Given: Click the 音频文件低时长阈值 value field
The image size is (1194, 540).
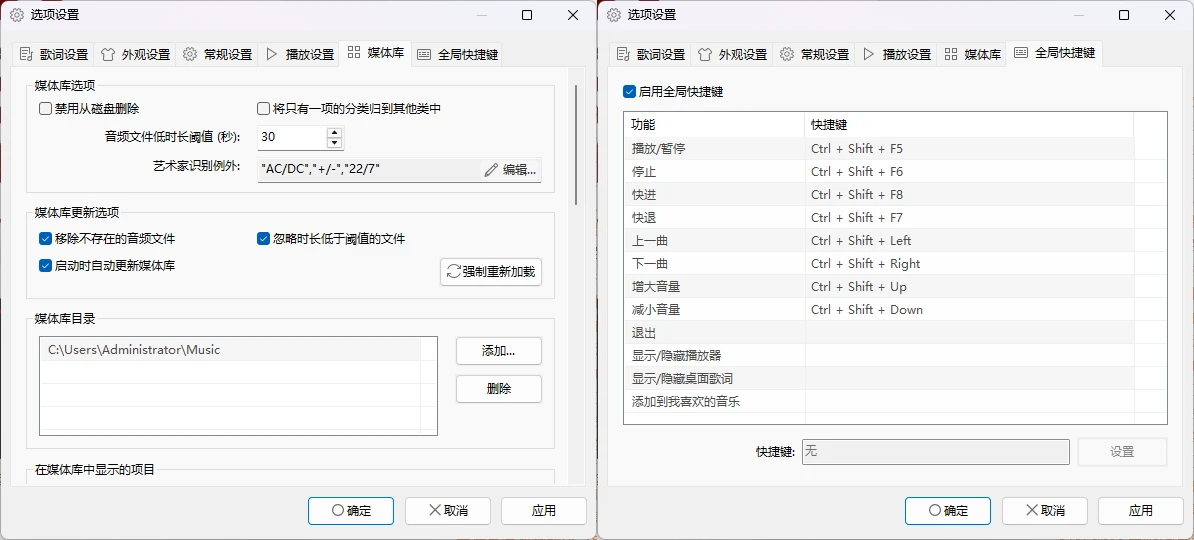Looking at the screenshot, I should pos(292,137).
